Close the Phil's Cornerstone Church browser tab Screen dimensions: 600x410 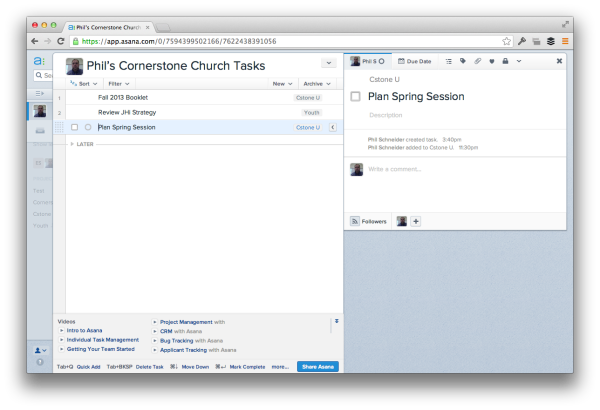(147, 28)
